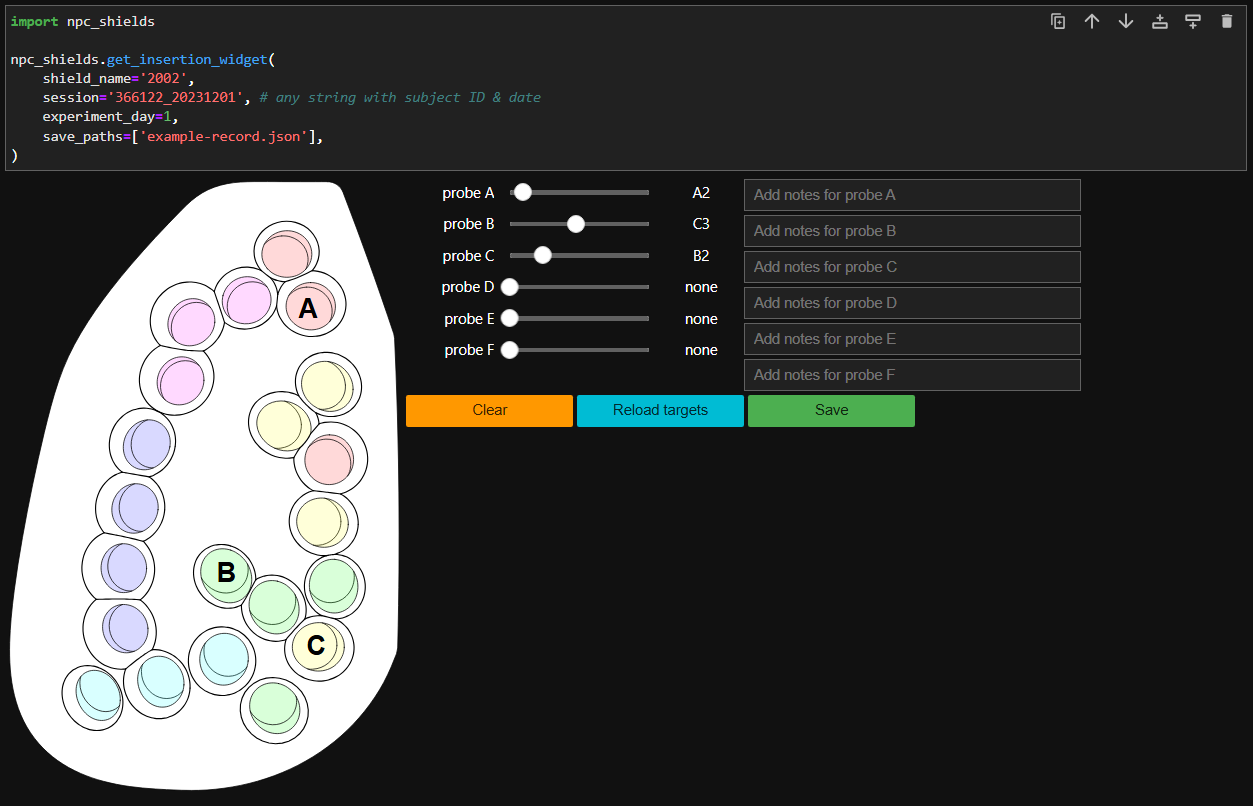The height and width of the screenshot is (806, 1253).
Task: Move cell up with arrow icon
Action: point(1092,21)
